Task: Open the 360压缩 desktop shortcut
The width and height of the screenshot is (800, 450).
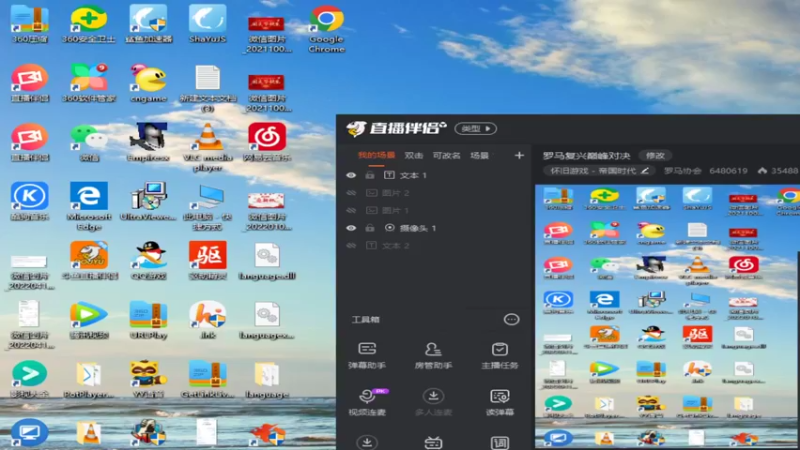Action: (x=30, y=24)
